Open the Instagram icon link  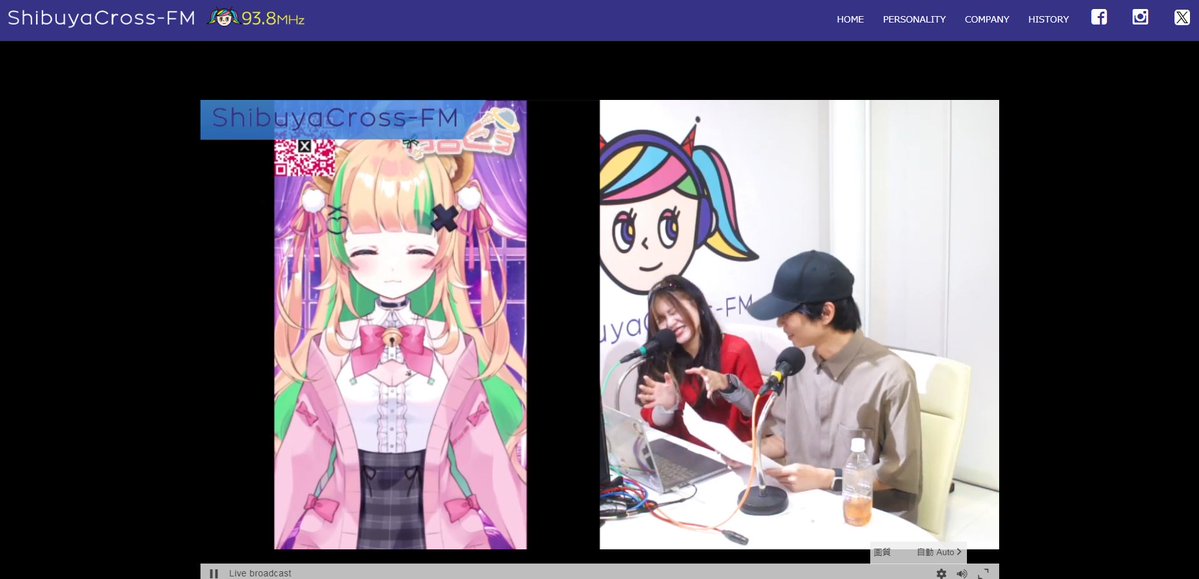point(1140,17)
